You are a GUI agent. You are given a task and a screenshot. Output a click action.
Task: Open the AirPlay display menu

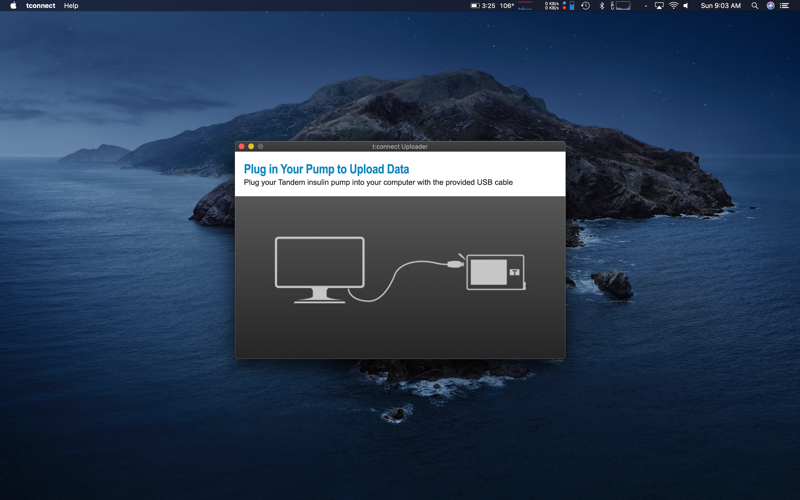[x=659, y=6]
